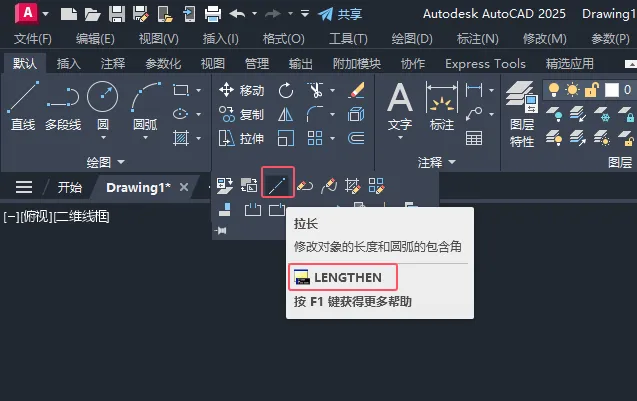Open the Modify (修改) menu
The image size is (637, 401).
coord(544,39)
